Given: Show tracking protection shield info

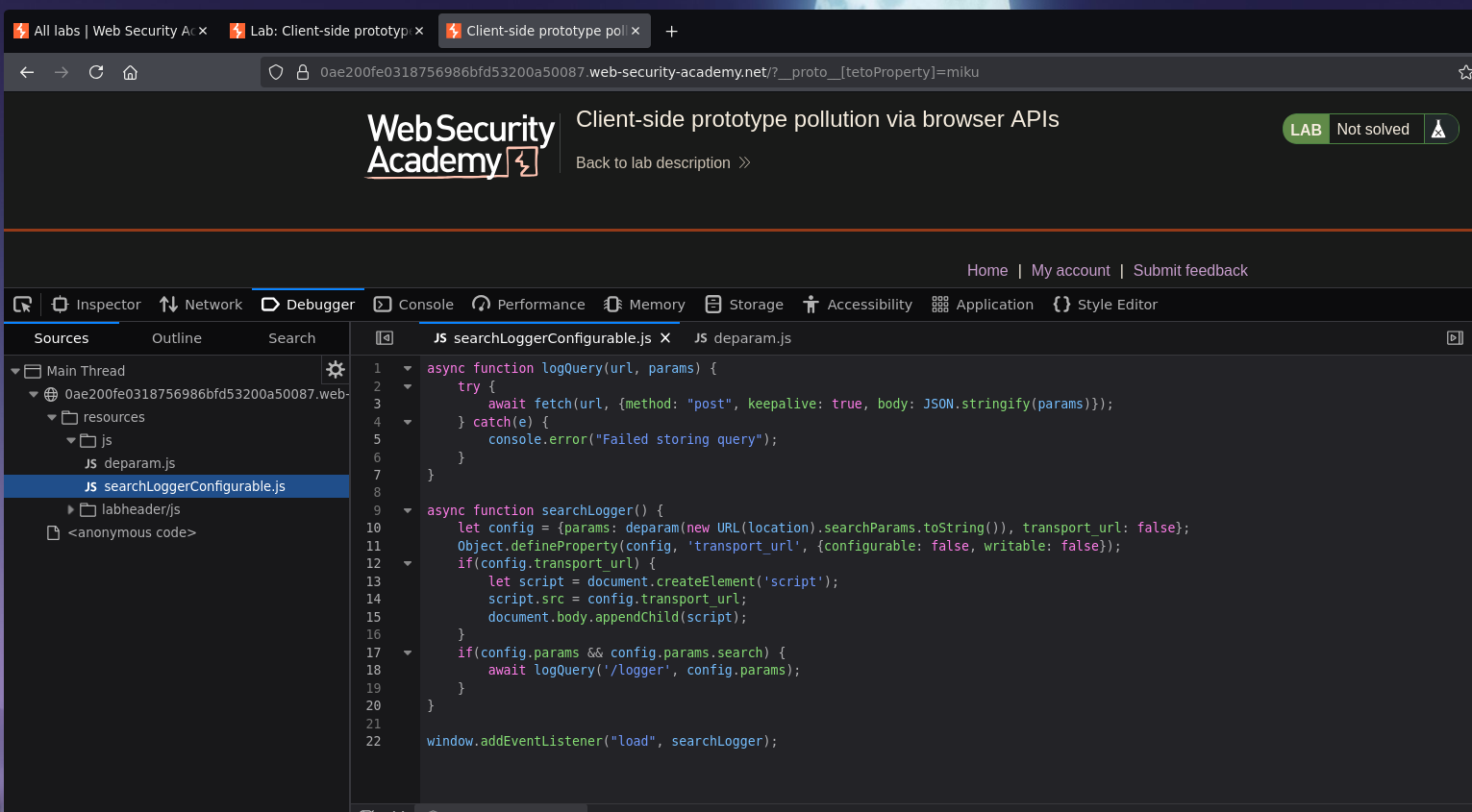Looking at the screenshot, I should [276, 72].
